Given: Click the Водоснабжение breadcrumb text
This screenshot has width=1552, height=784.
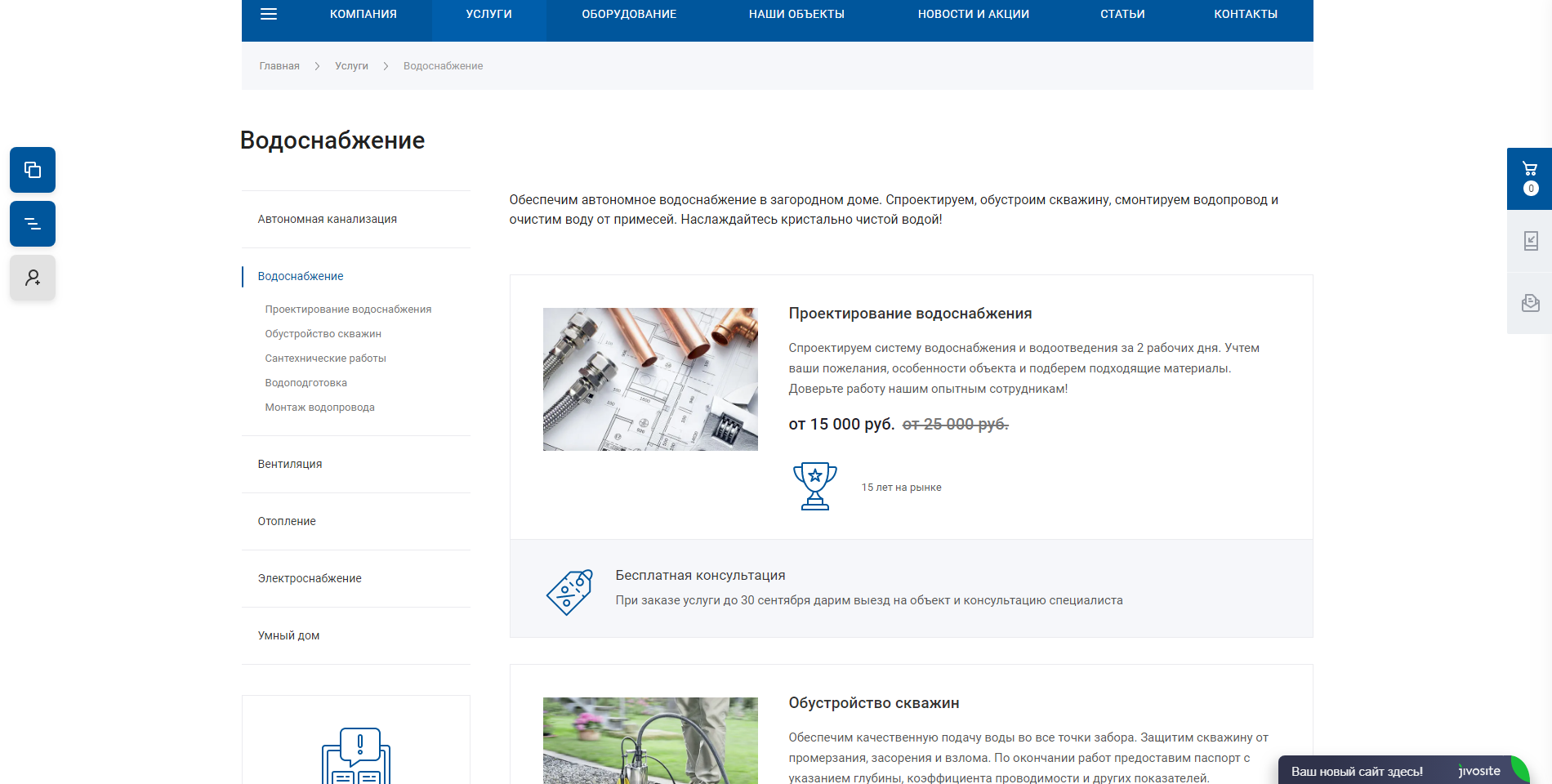Looking at the screenshot, I should pyautogui.click(x=443, y=66).
